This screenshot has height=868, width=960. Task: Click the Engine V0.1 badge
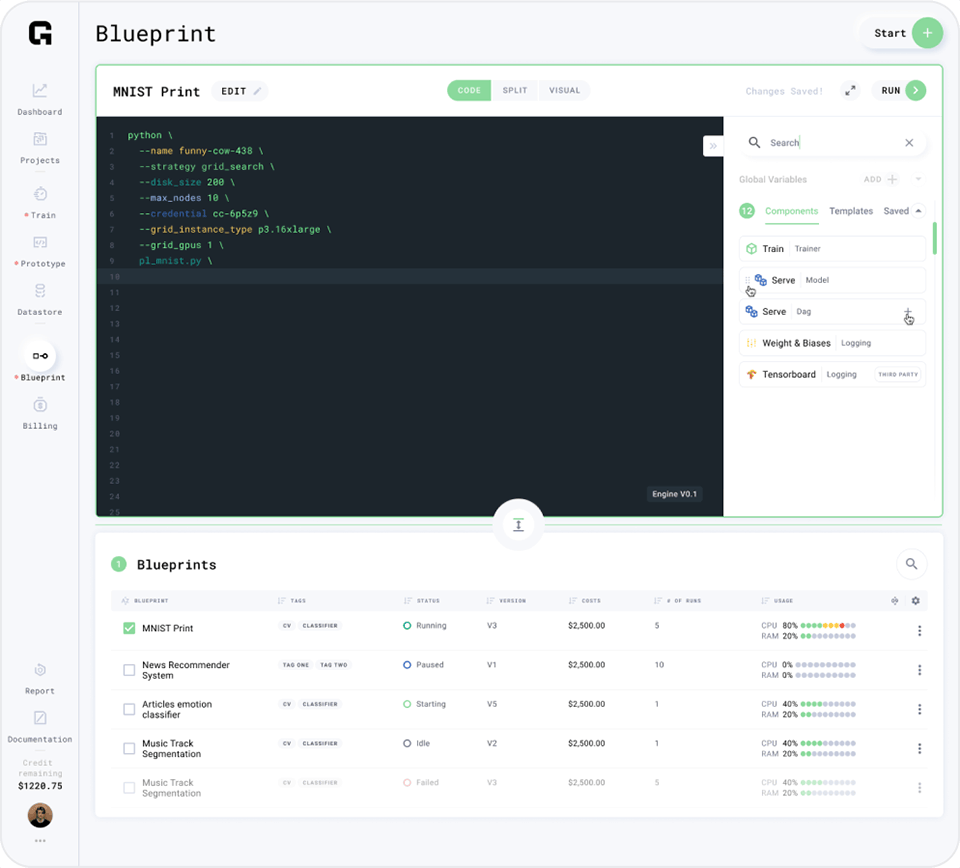coord(674,494)
